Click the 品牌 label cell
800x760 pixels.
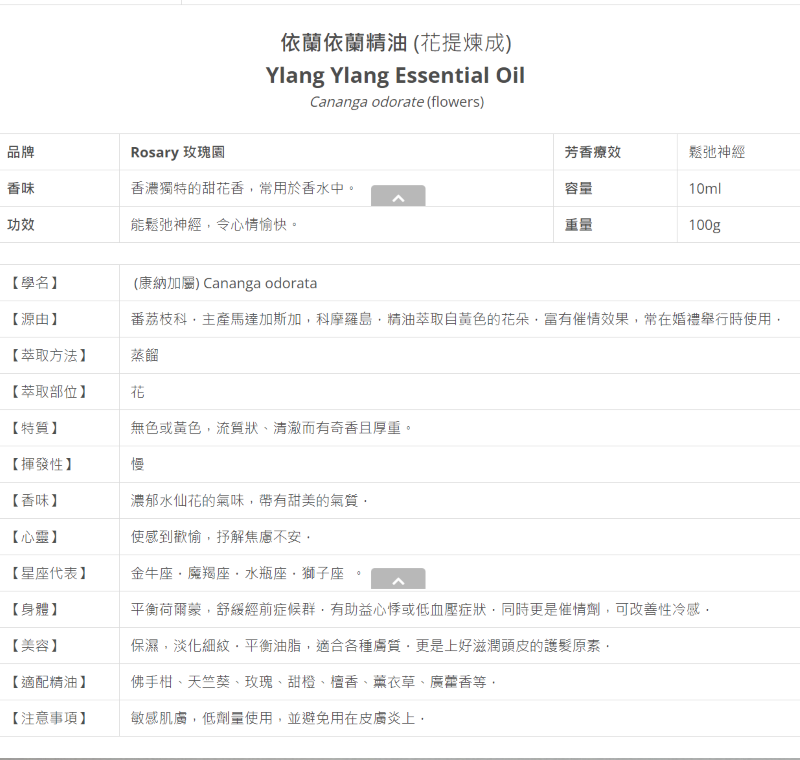21,152
